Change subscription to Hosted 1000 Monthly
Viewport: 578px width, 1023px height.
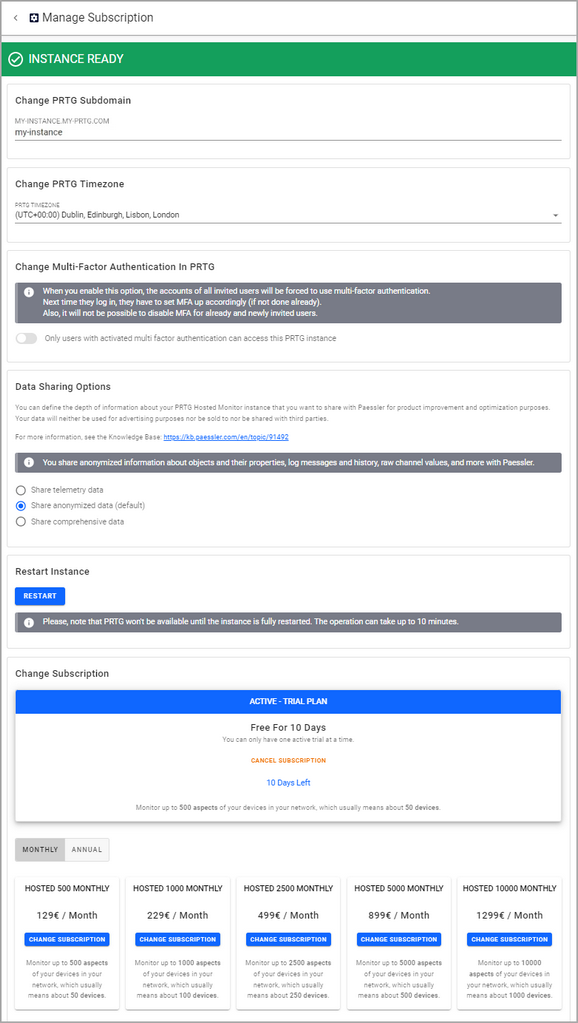click(177, 939)
